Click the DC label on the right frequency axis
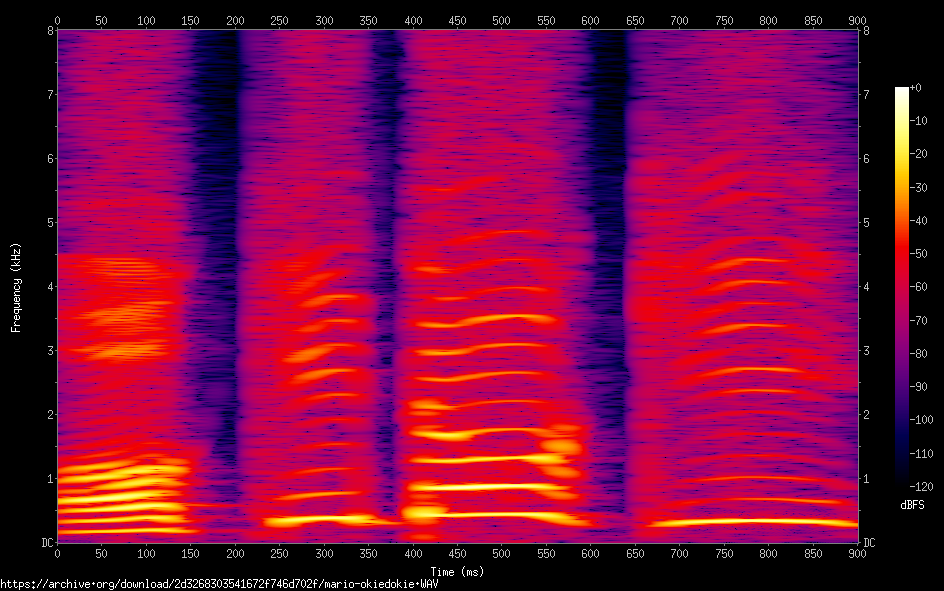The image size is (944, 591). 869,543
